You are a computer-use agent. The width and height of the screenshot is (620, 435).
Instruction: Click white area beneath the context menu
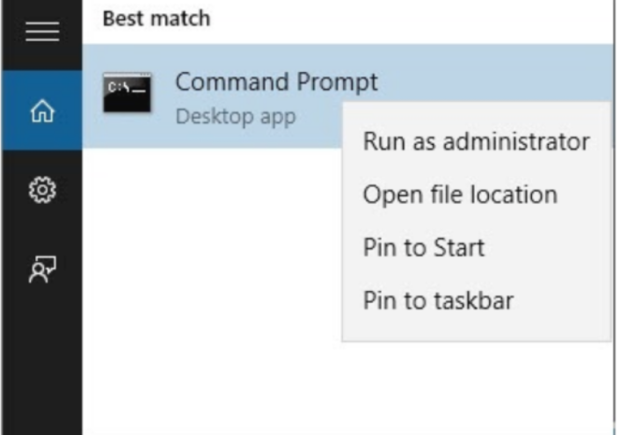[476, 388]
